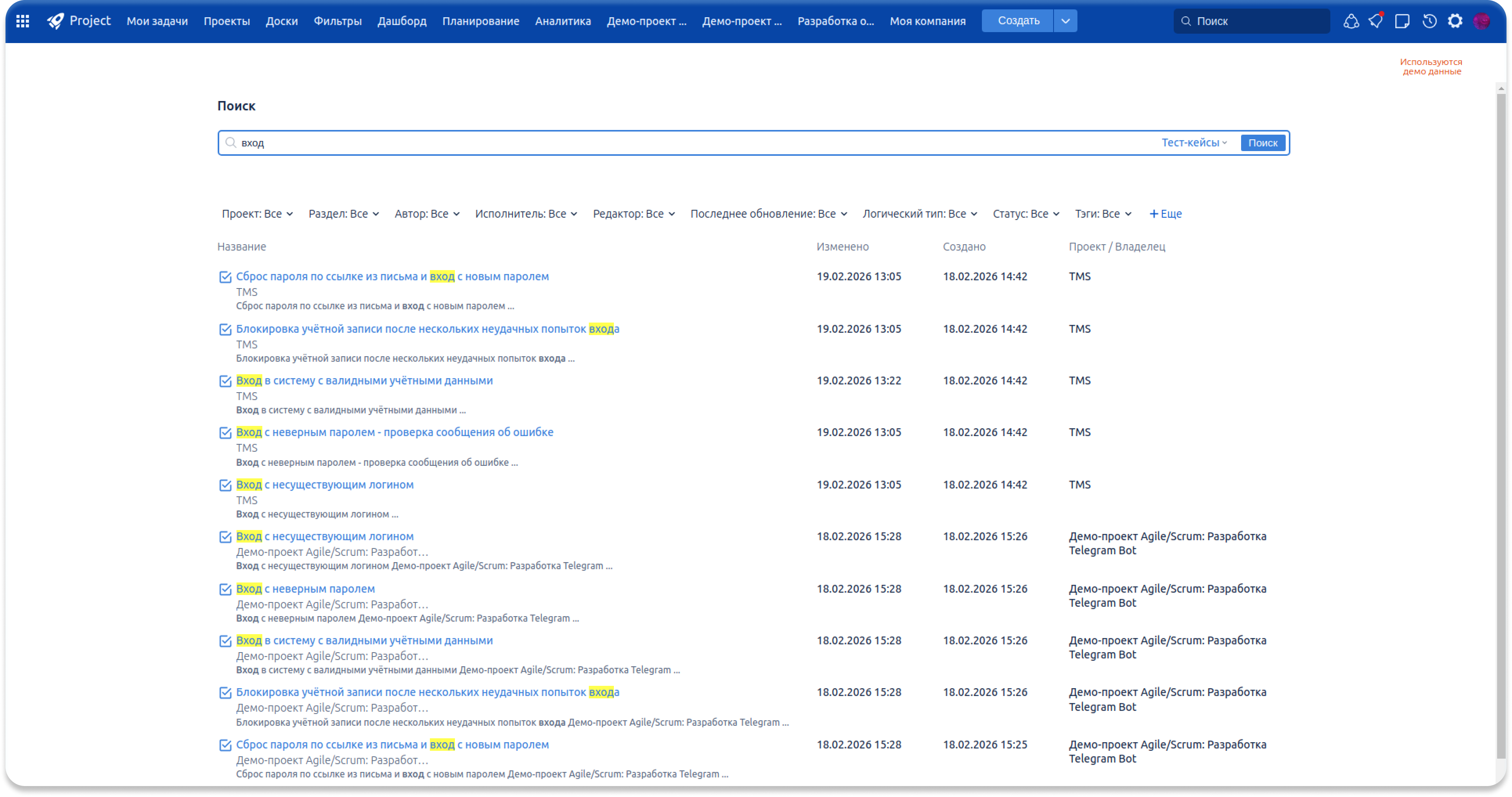Viewport: 1512px width, 797px height.
Task: Go to 'Мои задачи' menu
Action: click(x=157, y=21)
